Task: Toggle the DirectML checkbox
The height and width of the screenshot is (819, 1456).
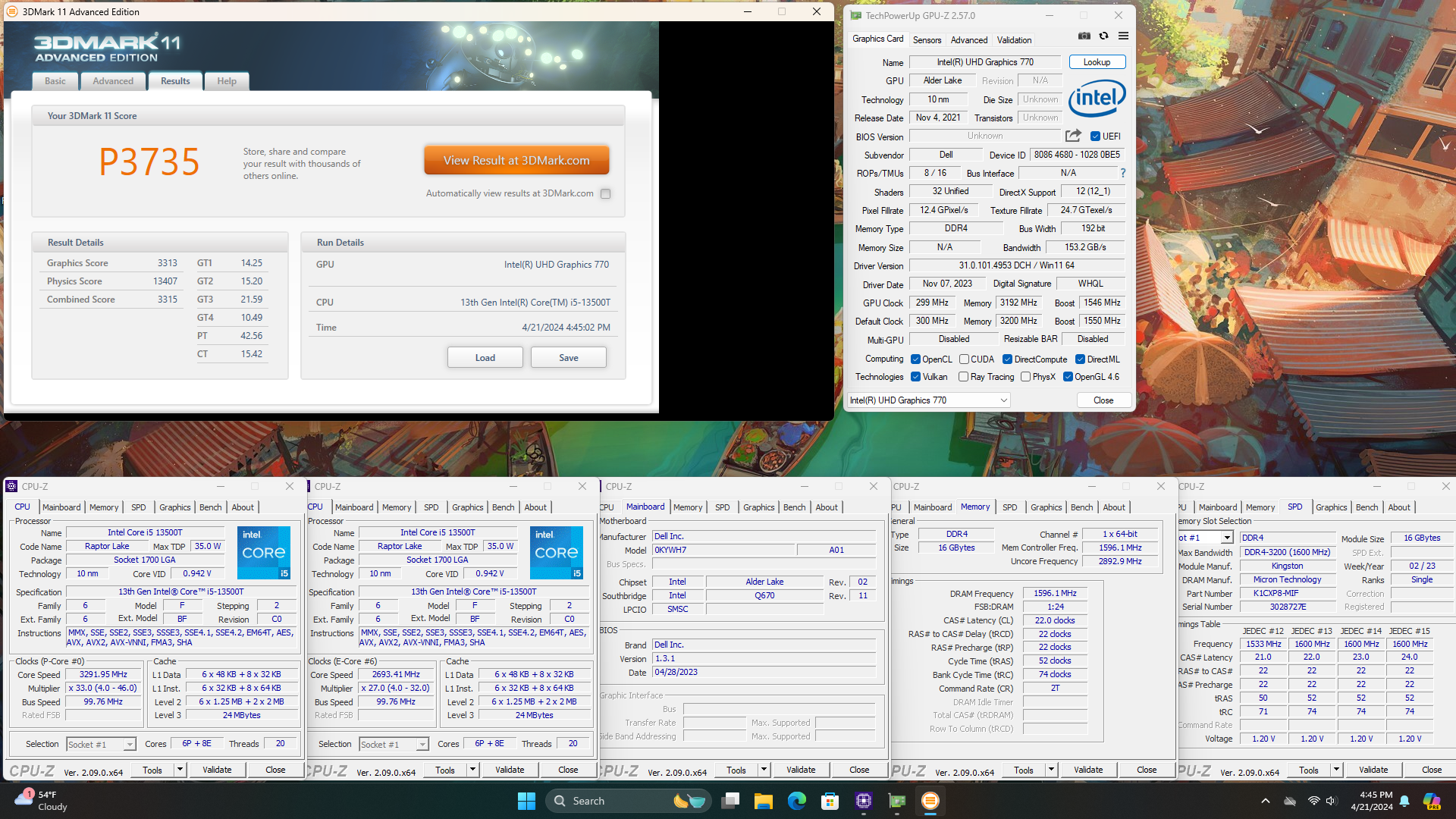Action: [1080, 359]
